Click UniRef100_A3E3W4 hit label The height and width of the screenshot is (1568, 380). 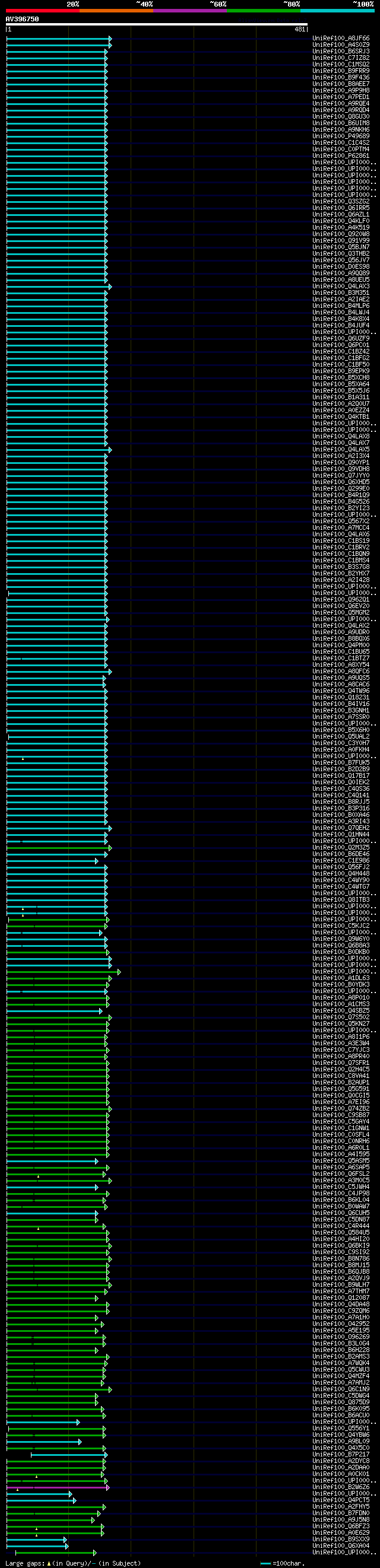coord(341,1044)
